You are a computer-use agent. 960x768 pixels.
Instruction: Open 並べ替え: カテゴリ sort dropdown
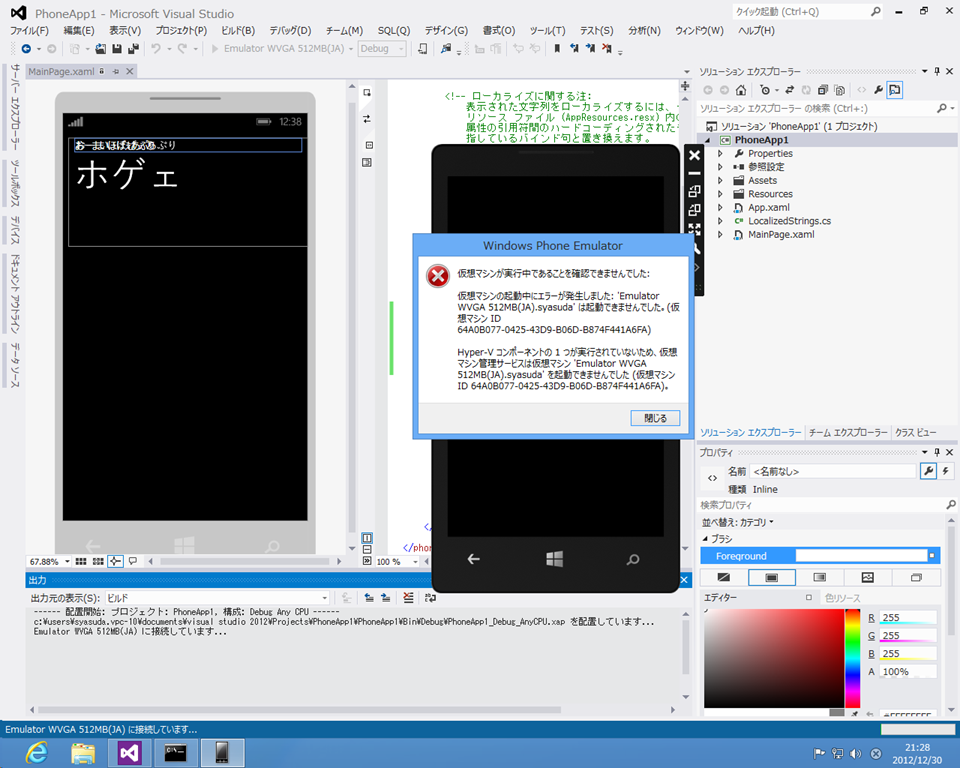(738, 522)
